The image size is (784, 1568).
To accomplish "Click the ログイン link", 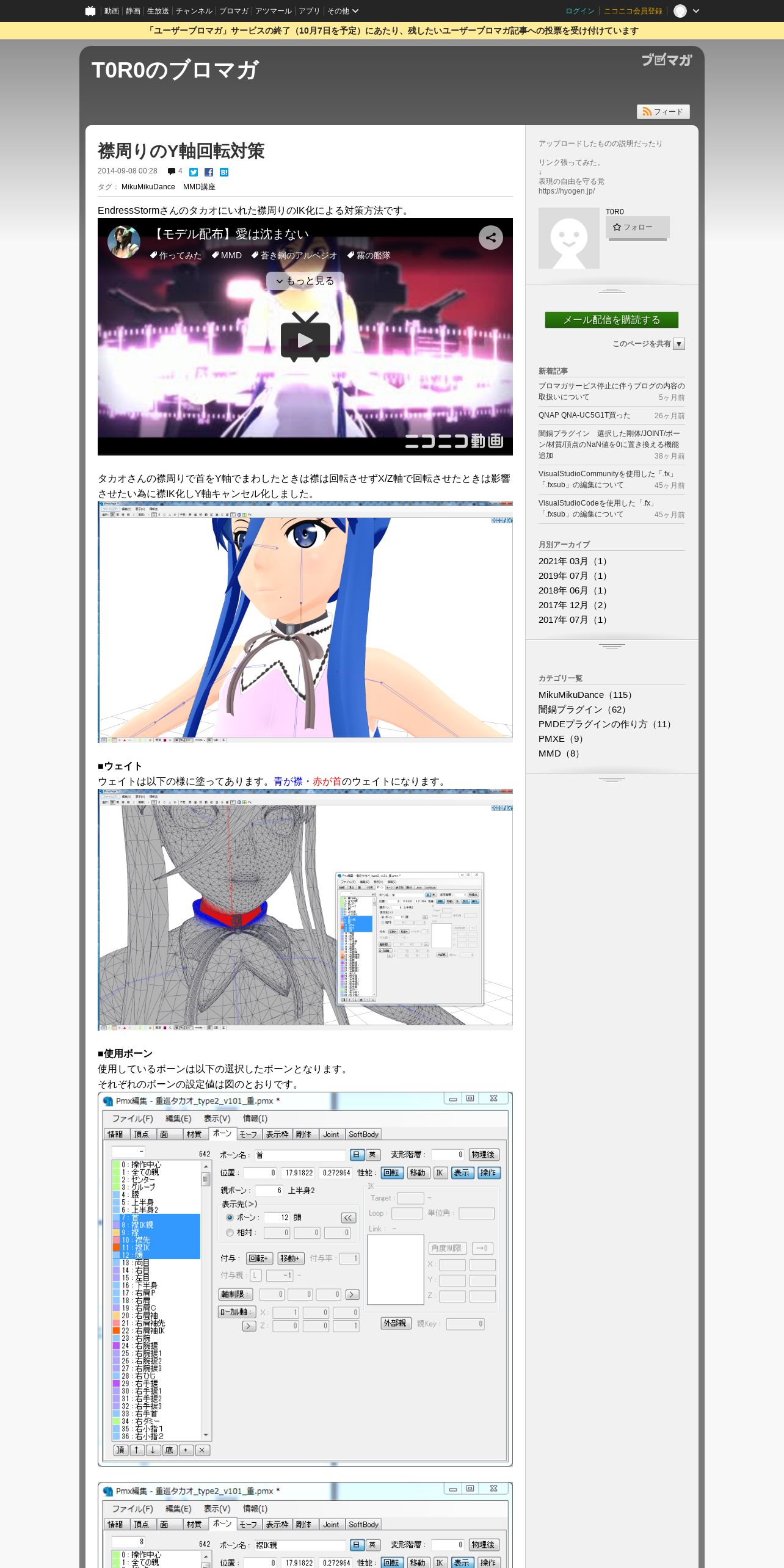I will [579, 11].
